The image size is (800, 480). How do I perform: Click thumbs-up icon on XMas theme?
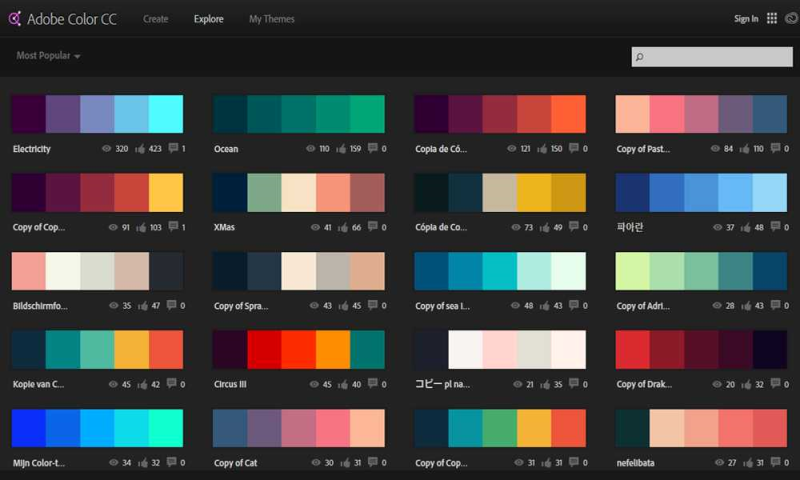(x=343, y=227)
